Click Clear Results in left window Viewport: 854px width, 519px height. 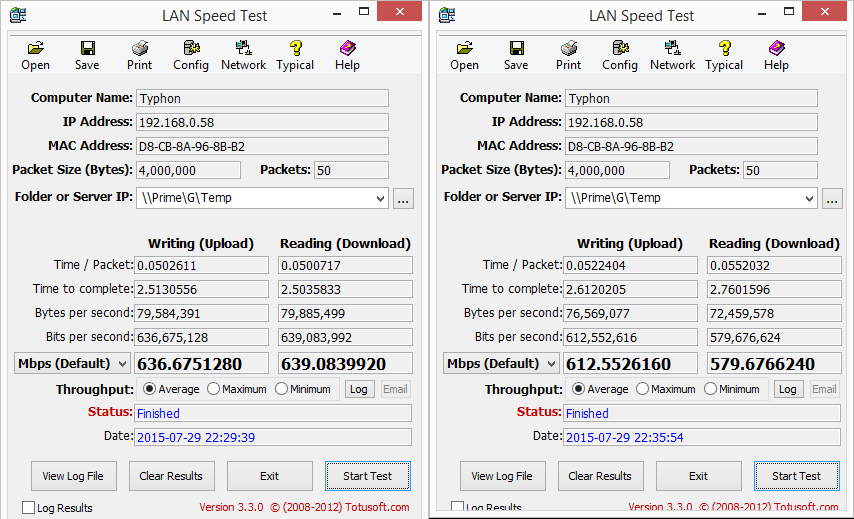172,476
